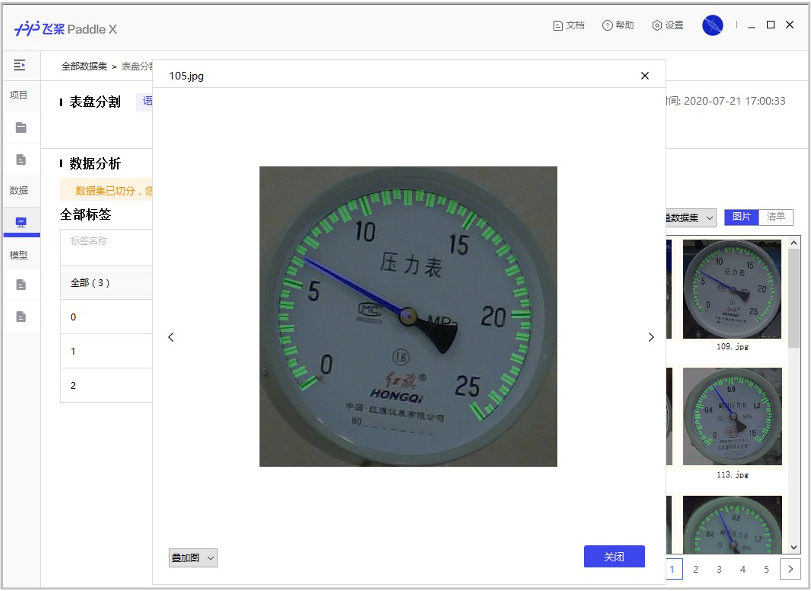This screenshot has width=812, height=591.
Task: Open 设置 from the top menu
Action: click(668, 26)
